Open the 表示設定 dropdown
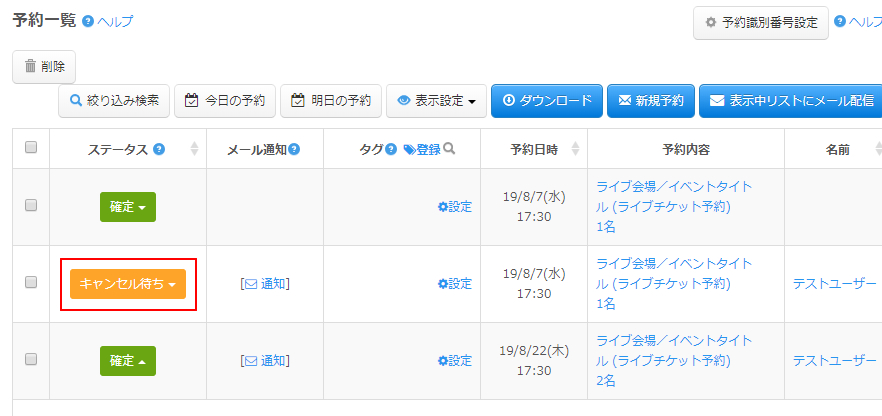Screen dimensions: 882x416 (x=435, y=101)
